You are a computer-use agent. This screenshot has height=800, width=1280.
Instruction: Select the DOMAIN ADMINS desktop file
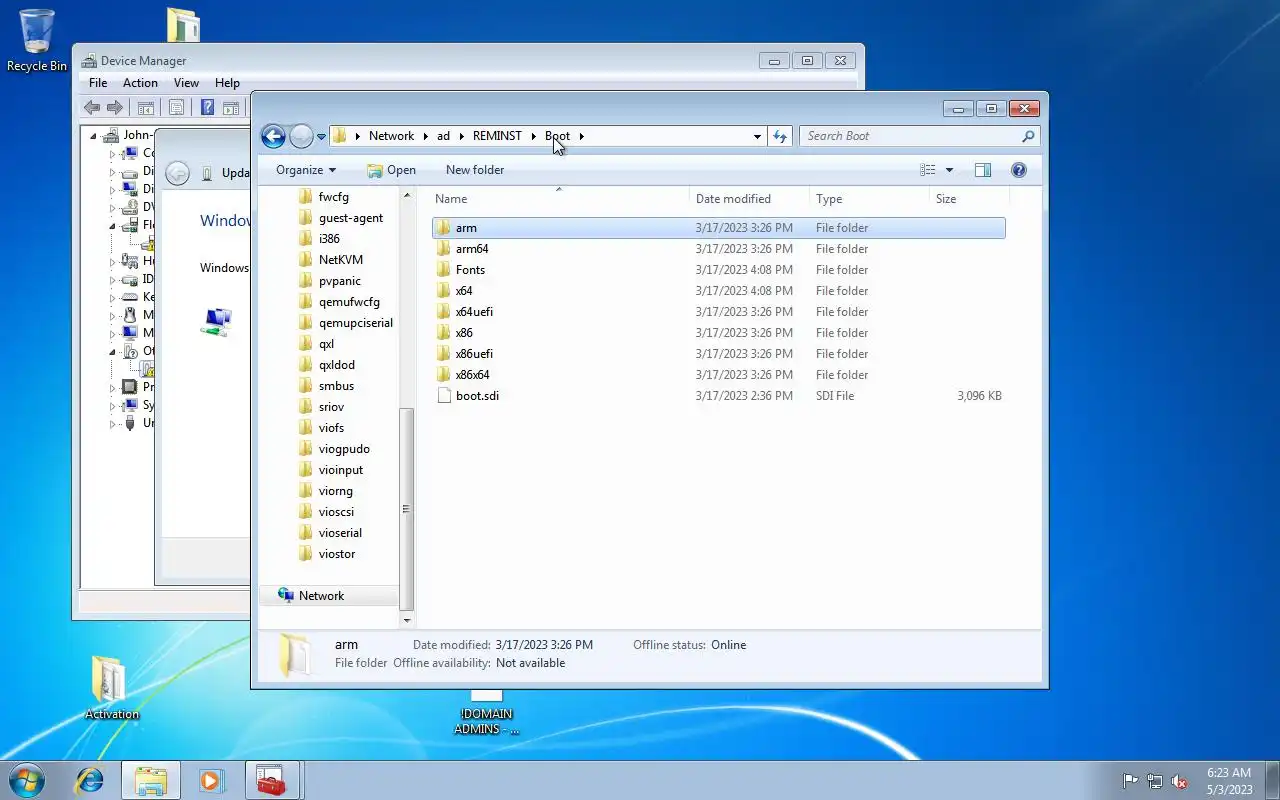486,712
